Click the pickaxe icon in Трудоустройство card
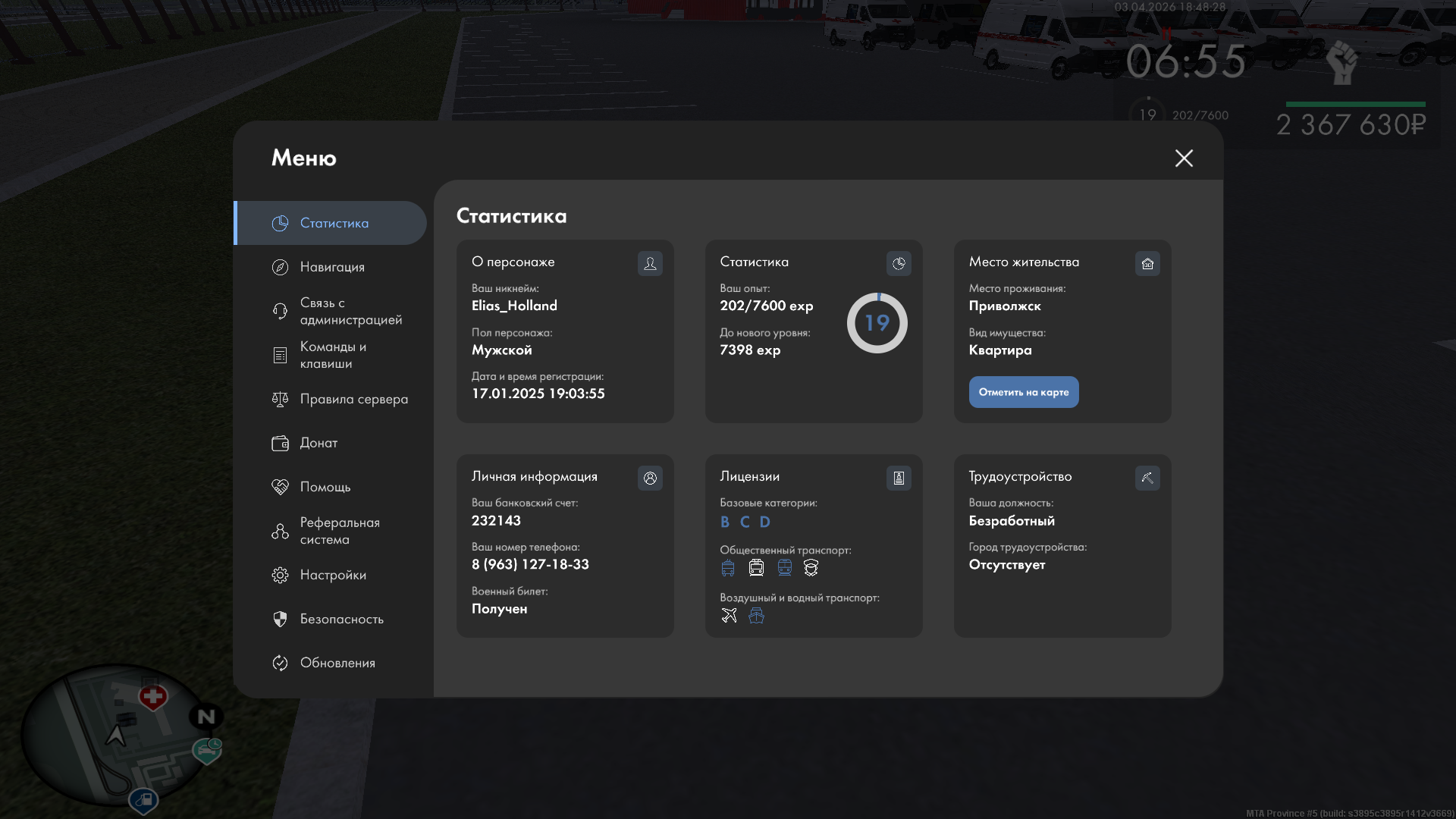Image resolution: width=1456 pixels, height=819 pixels. [1147, 478]
